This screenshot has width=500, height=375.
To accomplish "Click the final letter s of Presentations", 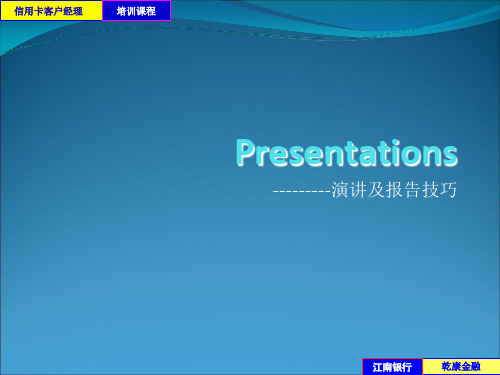I will (449, 156).
